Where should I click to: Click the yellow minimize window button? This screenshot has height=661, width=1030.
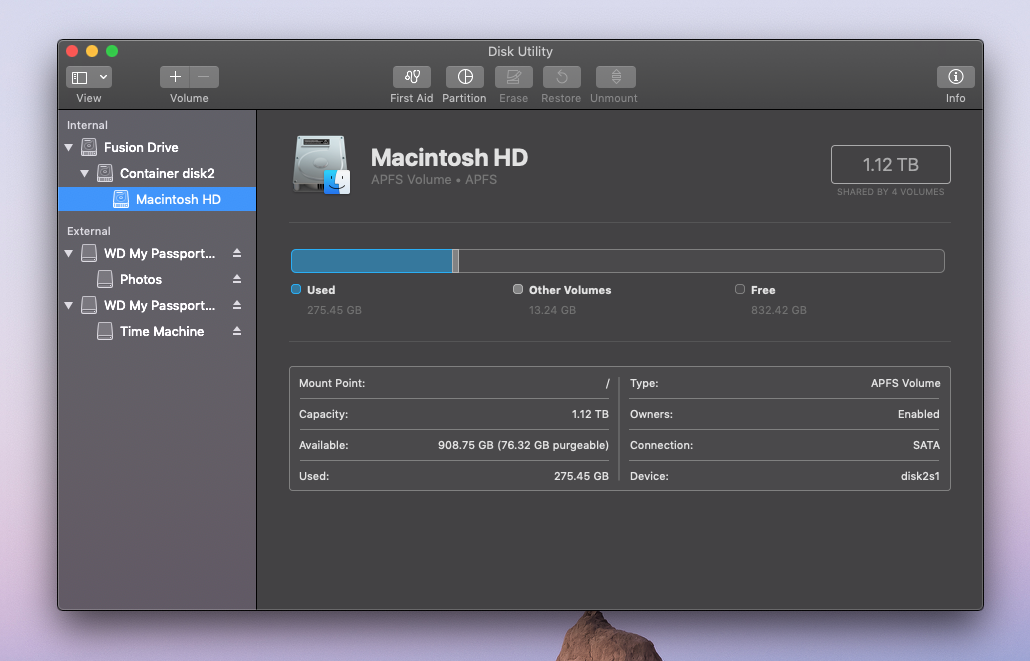coord(92,51)
